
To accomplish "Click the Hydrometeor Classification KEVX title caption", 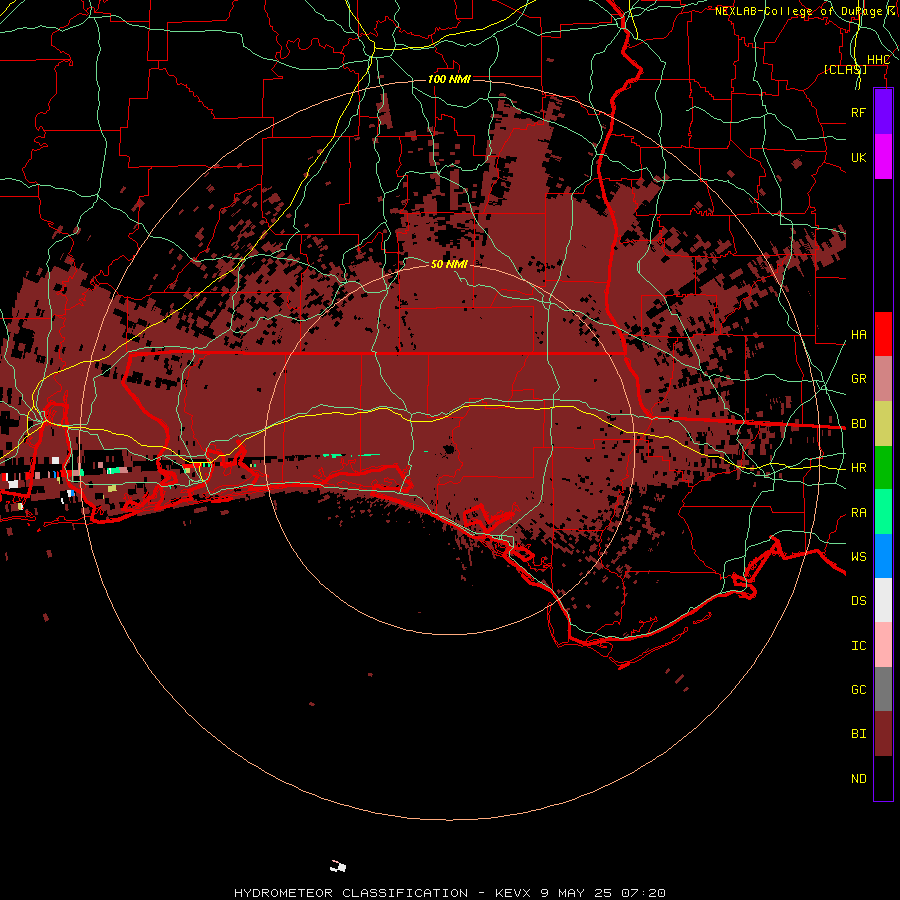I will (x=449, y=893).
